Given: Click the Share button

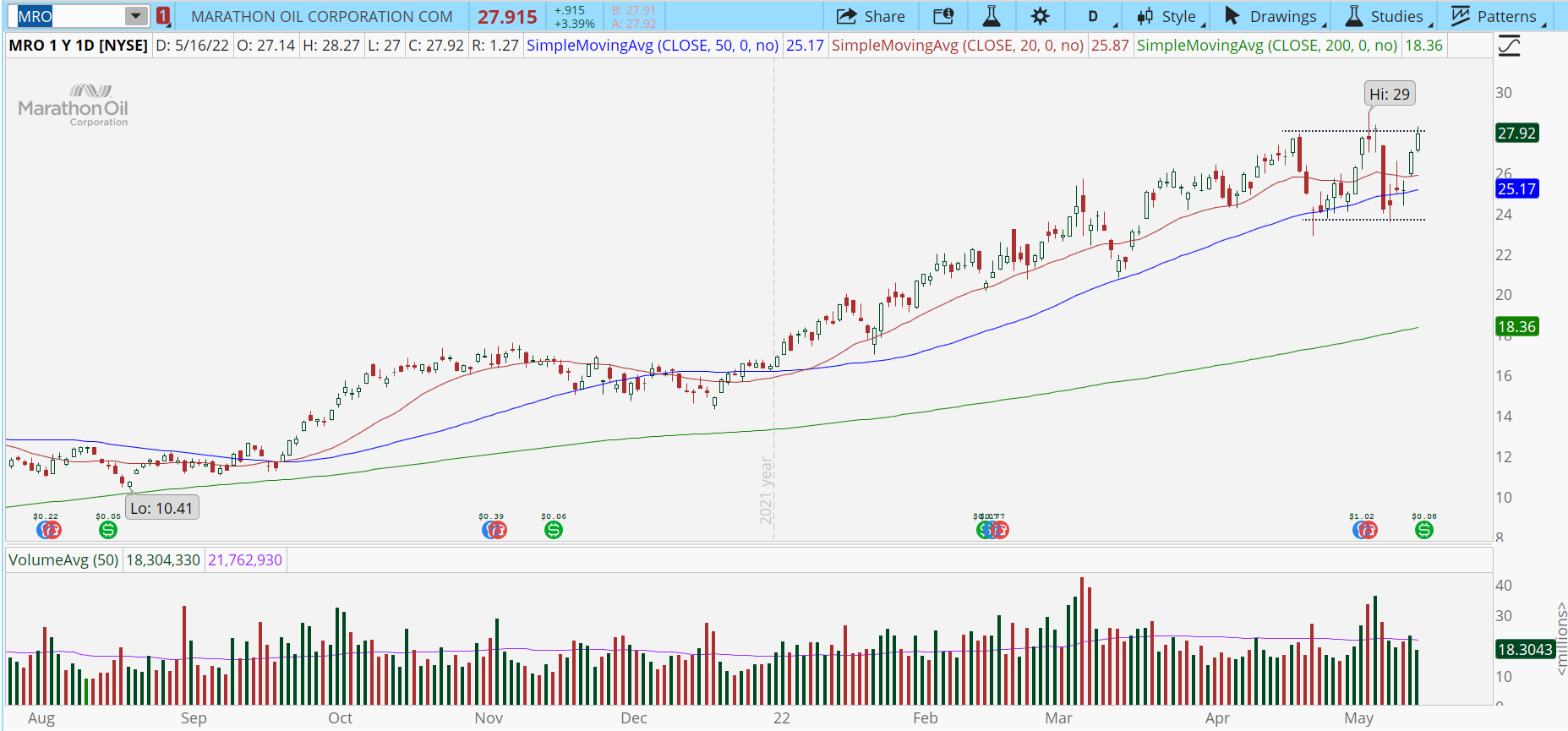Looking at the screenshot, I should [871, 16].
